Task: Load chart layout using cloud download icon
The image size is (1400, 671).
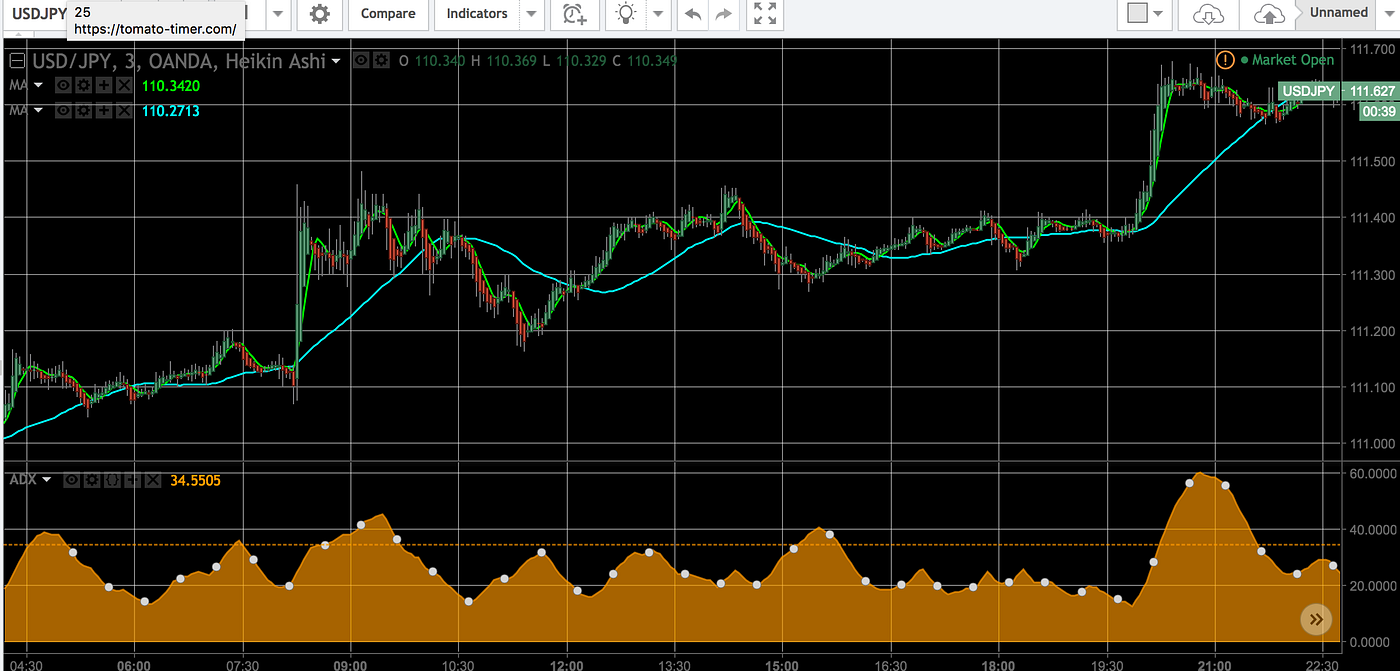Action: pyautogui.click(x=1209, y=14)
